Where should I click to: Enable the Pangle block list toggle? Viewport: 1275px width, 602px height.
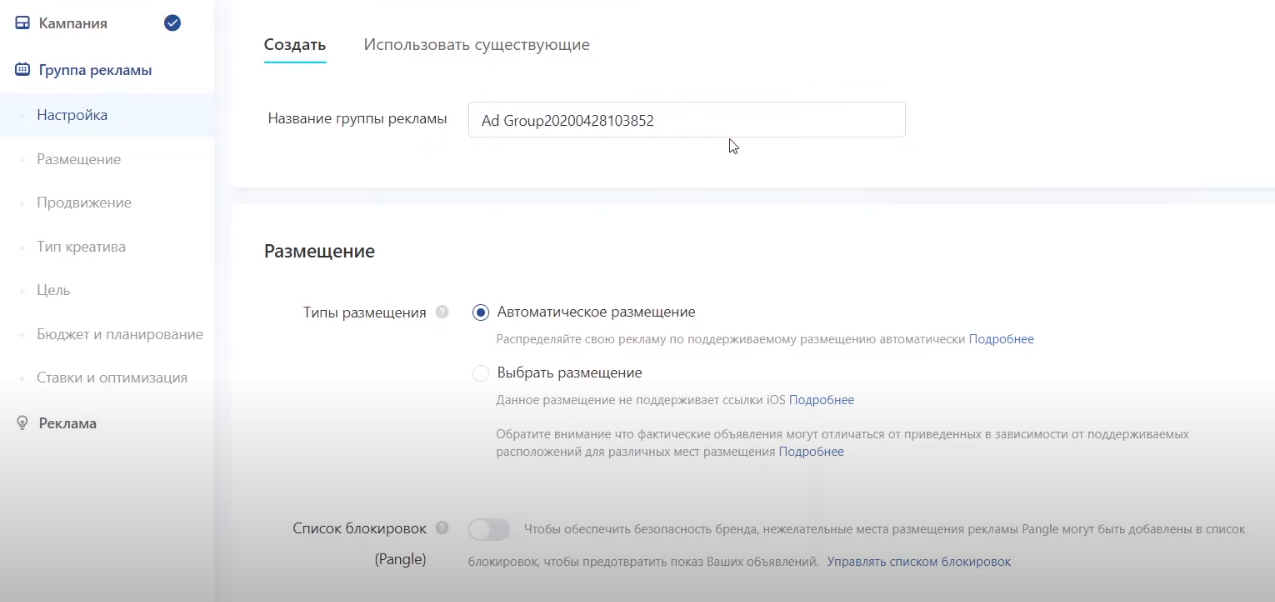[489, 529]
